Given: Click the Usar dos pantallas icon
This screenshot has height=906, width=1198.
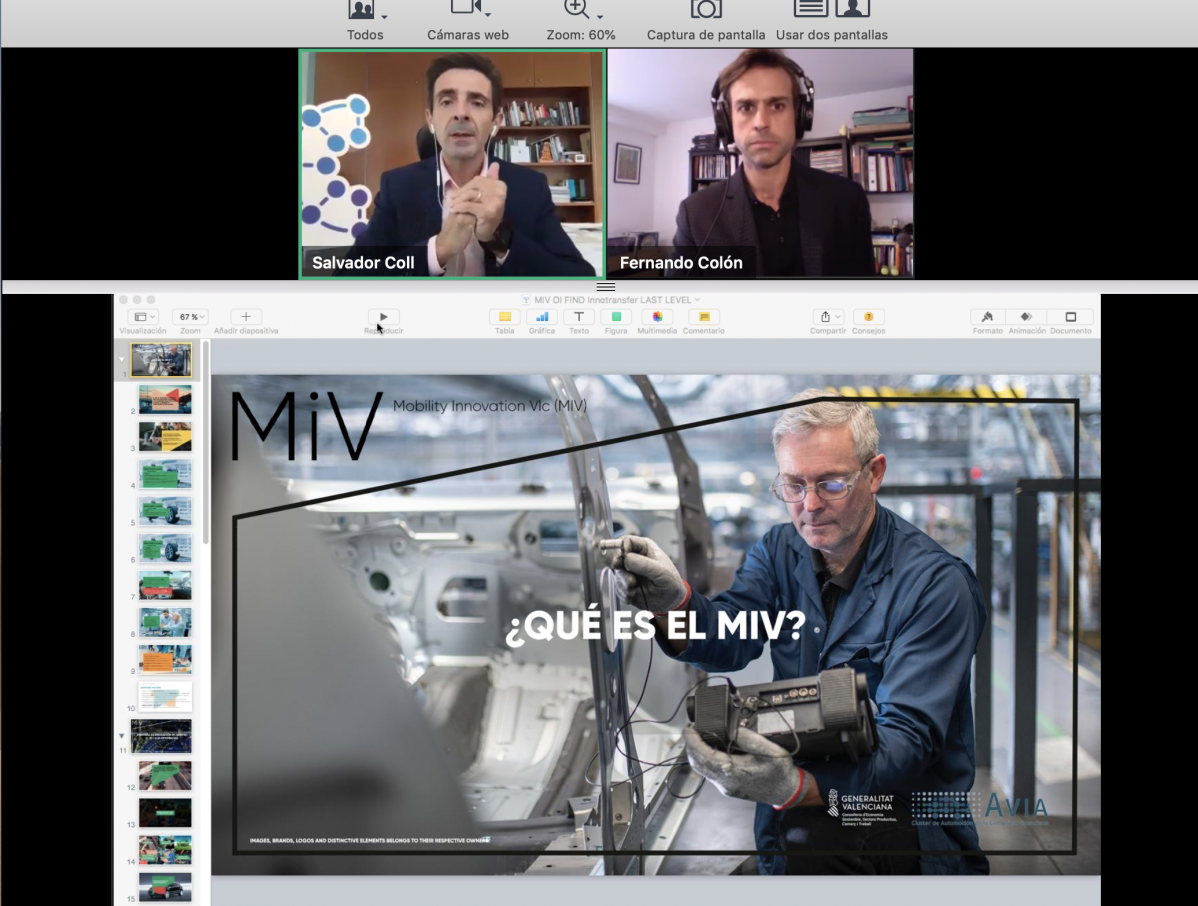Looking at the screenshot, I should 832,8.
